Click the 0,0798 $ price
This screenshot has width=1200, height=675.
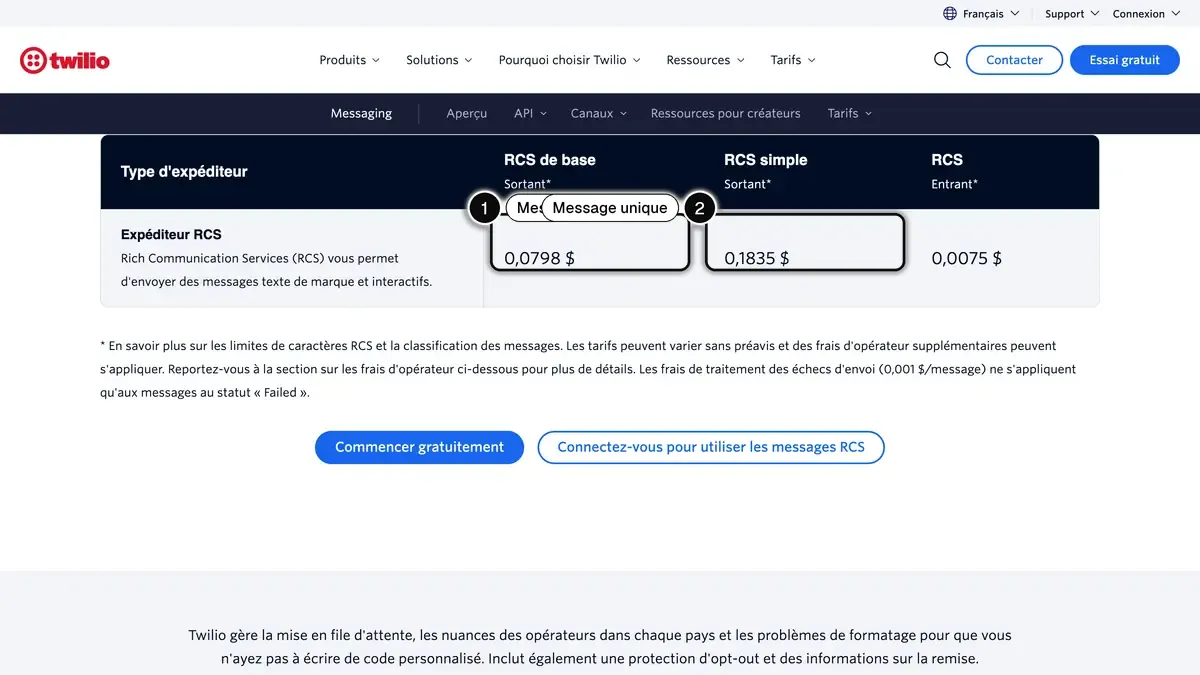pos(539,258)
